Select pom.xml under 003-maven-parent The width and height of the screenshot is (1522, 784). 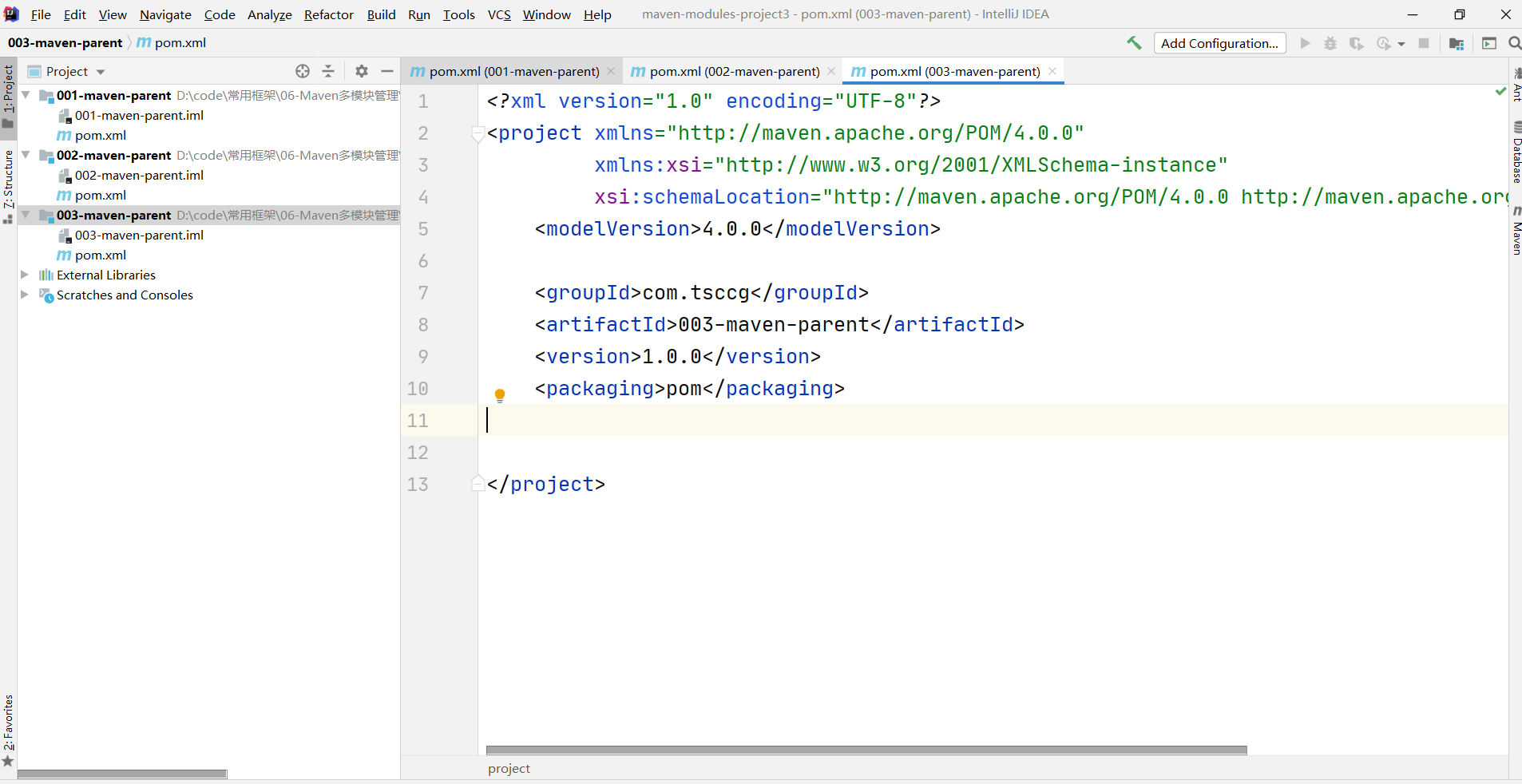(101, 255)
